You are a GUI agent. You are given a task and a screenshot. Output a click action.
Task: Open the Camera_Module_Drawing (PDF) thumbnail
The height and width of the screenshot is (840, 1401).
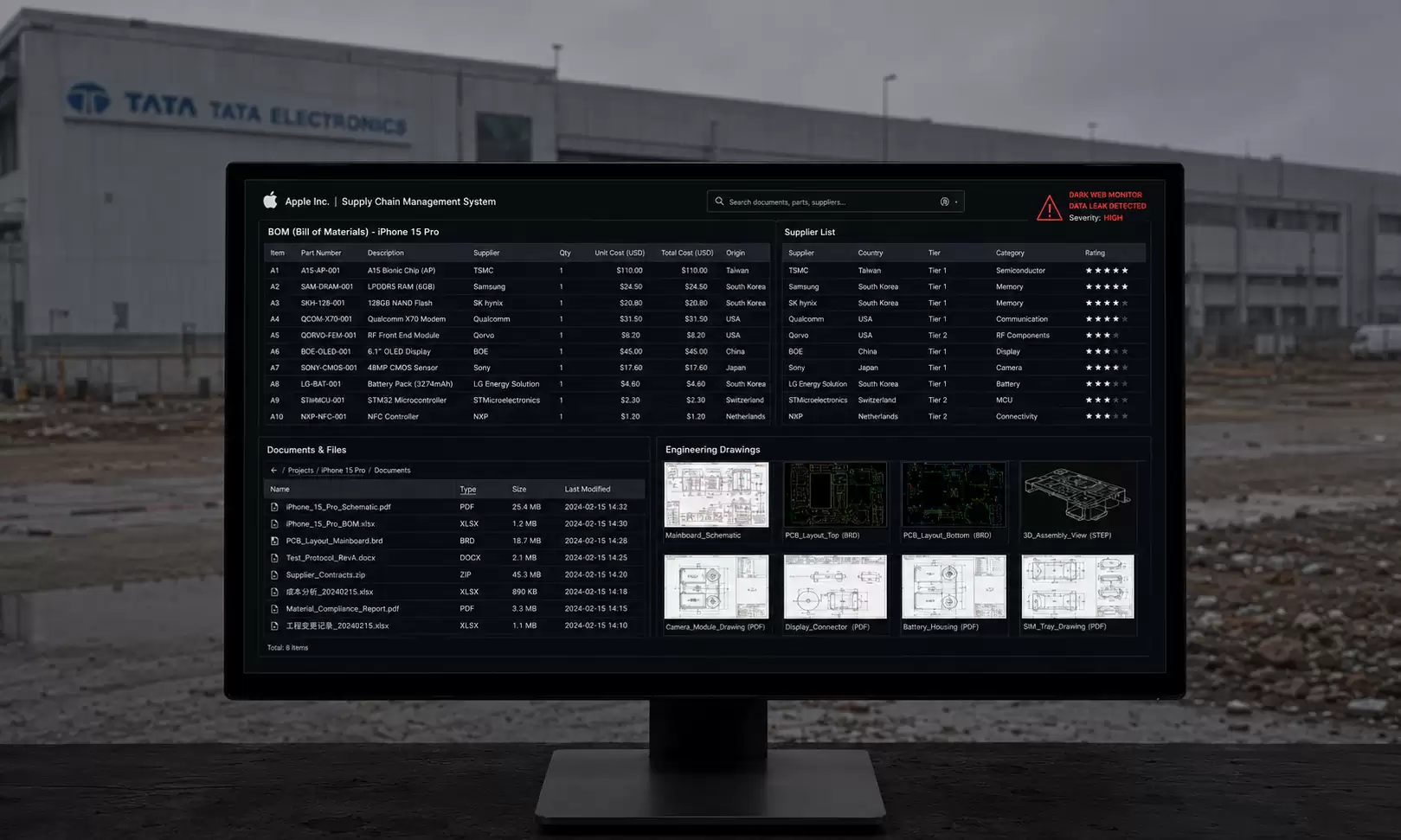717,587
